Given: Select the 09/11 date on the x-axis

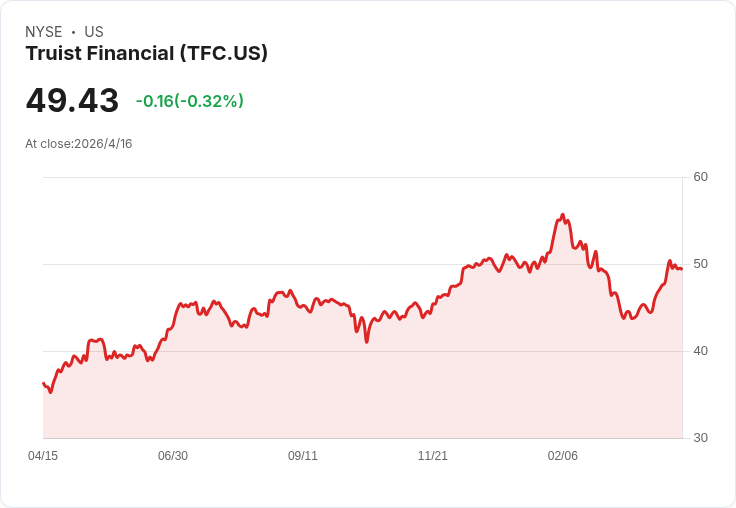Looking at the screenshot, I should (303, 456).
